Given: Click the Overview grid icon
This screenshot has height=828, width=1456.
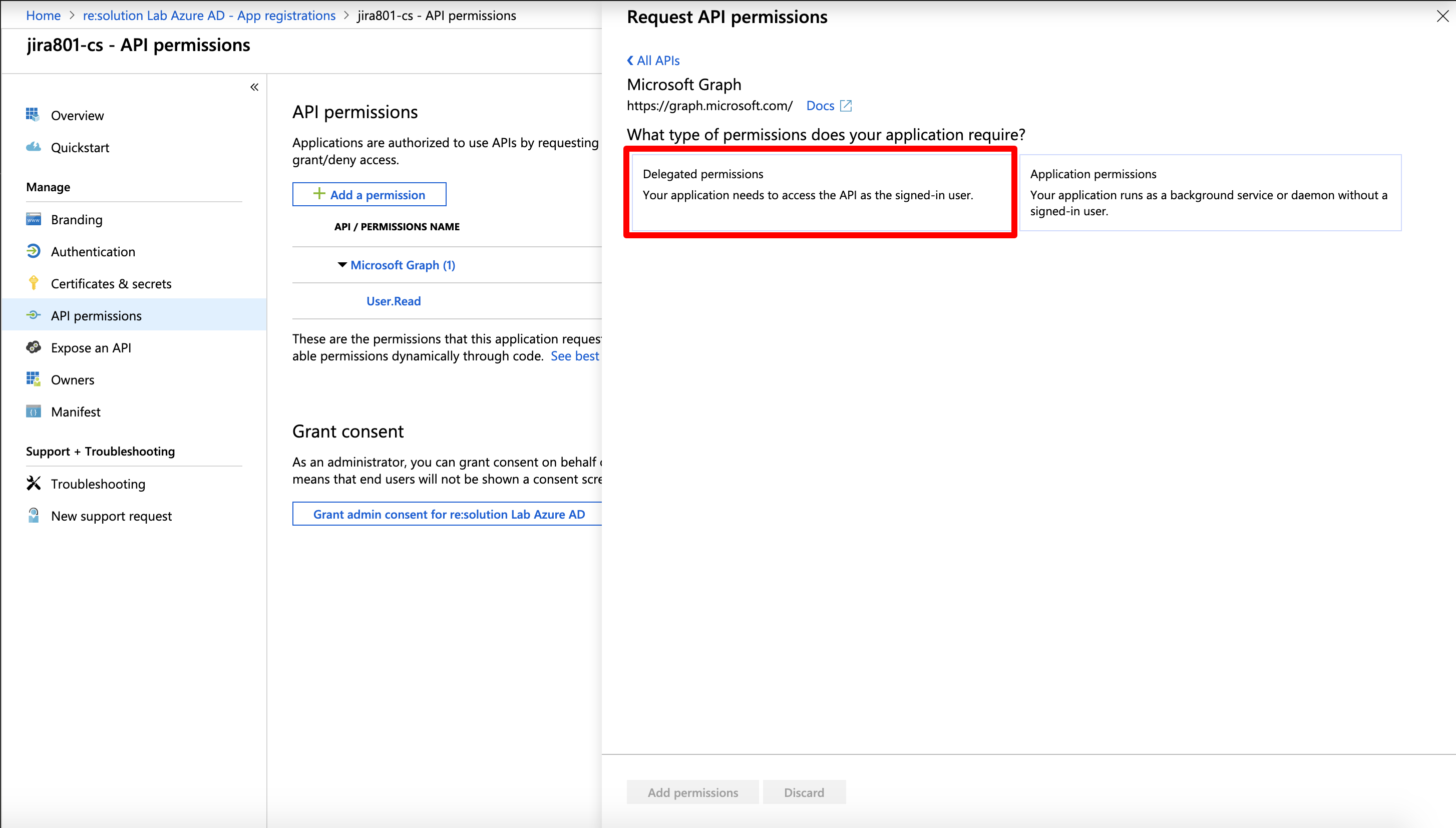Looking at the screenshot, I should (x=33, y=115).
